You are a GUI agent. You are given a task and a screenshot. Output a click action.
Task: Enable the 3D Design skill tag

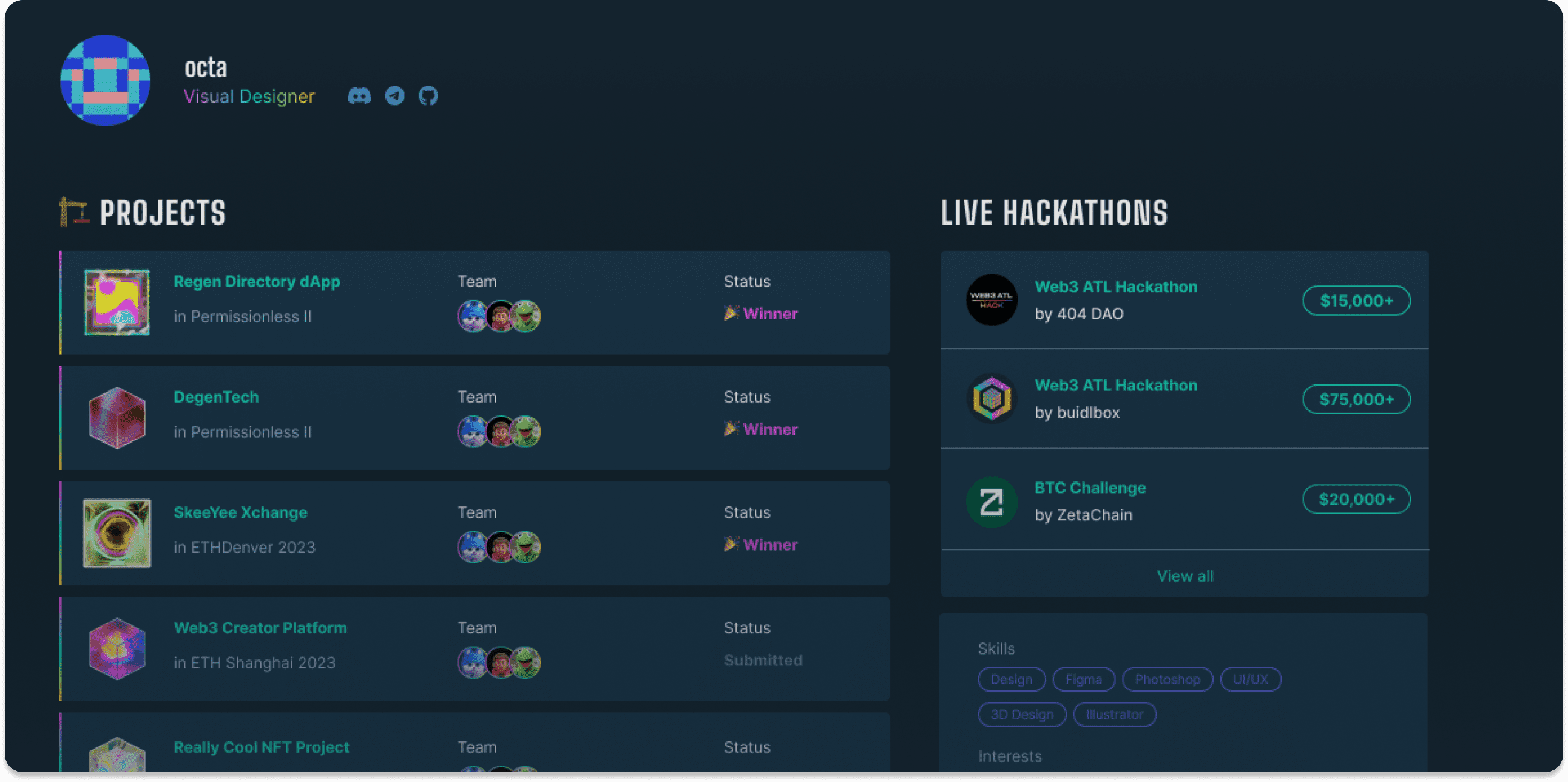1022,714
